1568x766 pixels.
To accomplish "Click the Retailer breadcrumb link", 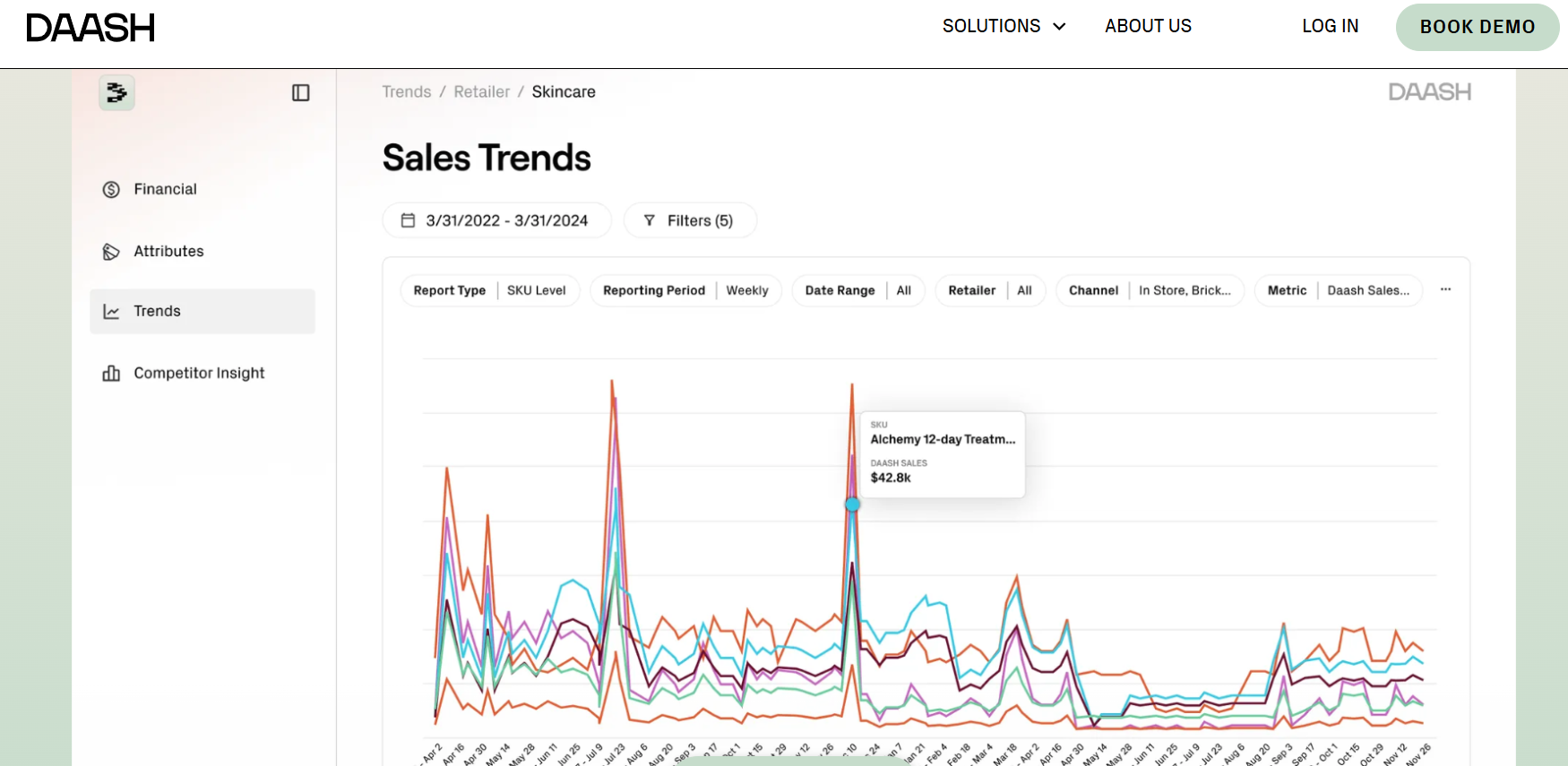I will [481, 91].
